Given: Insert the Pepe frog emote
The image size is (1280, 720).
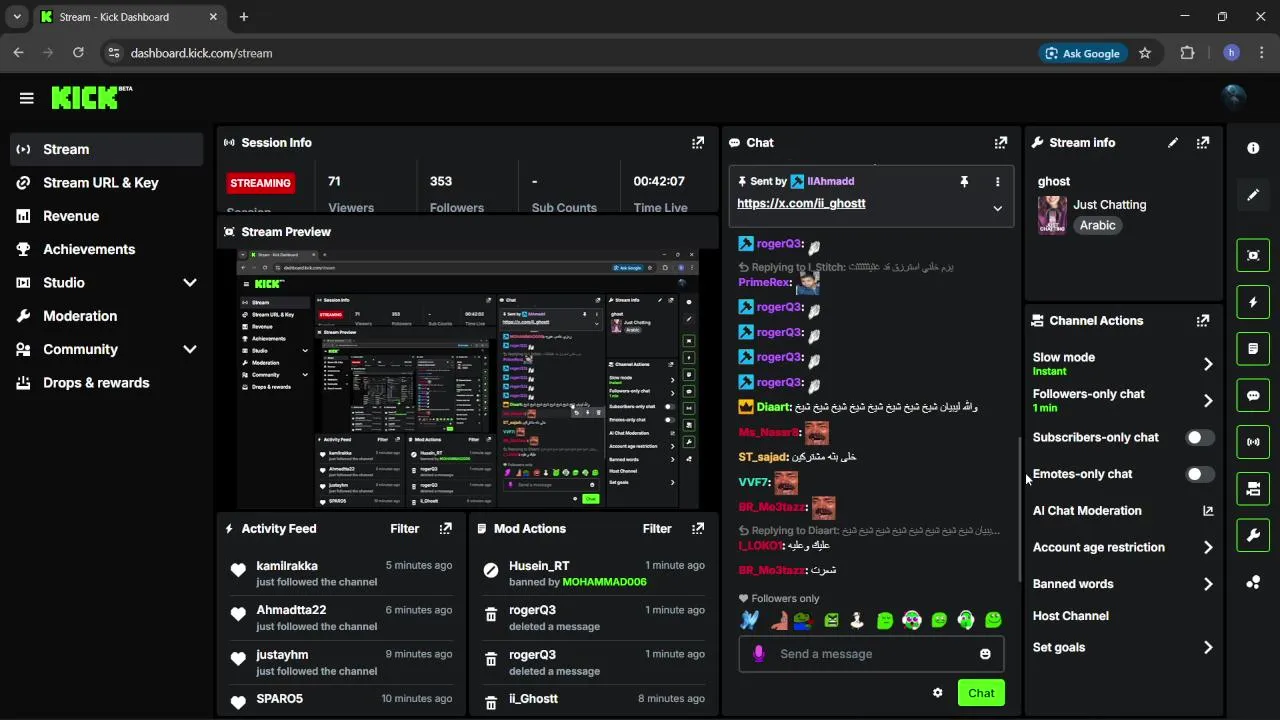Looking at the screenshot, I should click(802, 621).
